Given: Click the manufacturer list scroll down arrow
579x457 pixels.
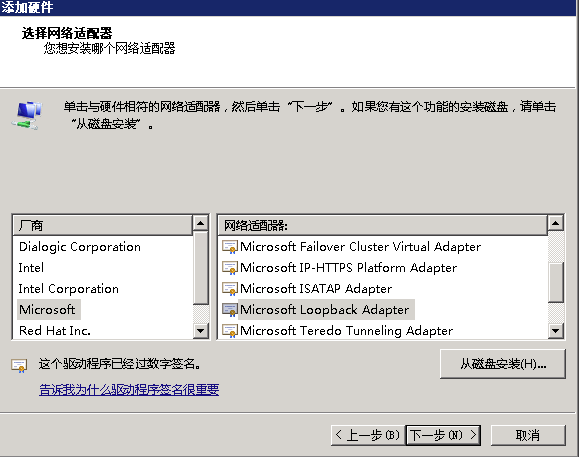Looking at the screenshot, I should coord(201,330).
